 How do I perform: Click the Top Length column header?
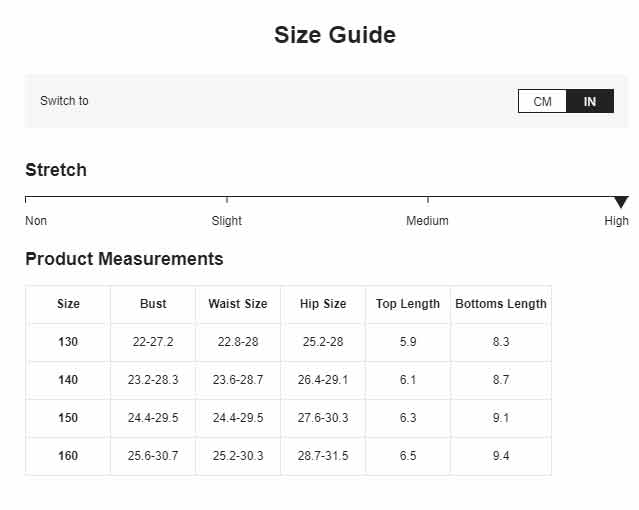408,304
